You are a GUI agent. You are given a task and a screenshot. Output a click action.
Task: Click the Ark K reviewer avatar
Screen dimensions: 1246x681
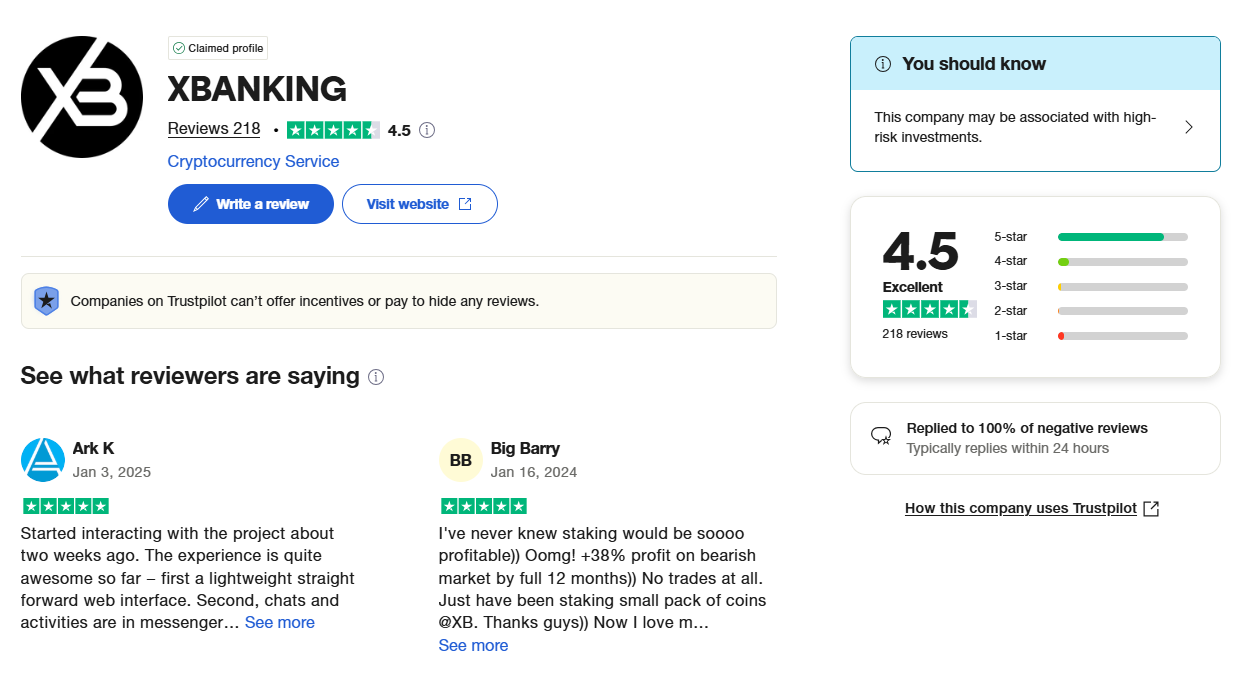pos(43,460)
